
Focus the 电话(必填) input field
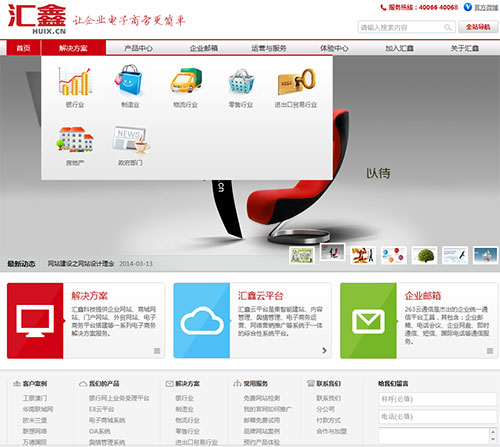point(438,417)
